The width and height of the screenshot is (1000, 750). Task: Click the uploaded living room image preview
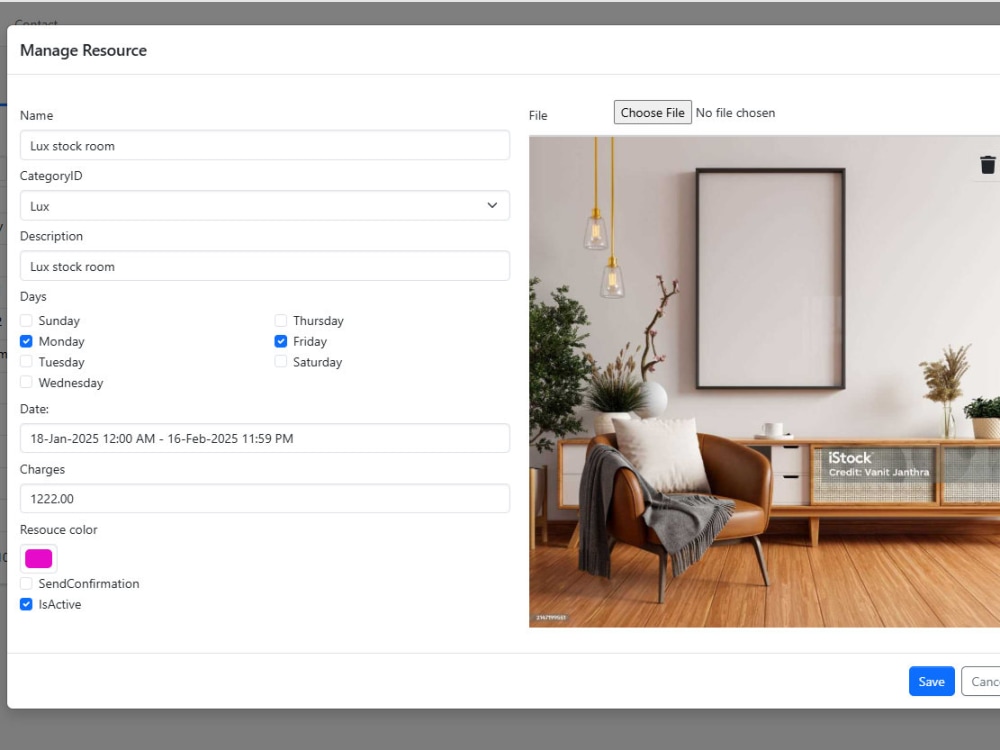(764, 381)
